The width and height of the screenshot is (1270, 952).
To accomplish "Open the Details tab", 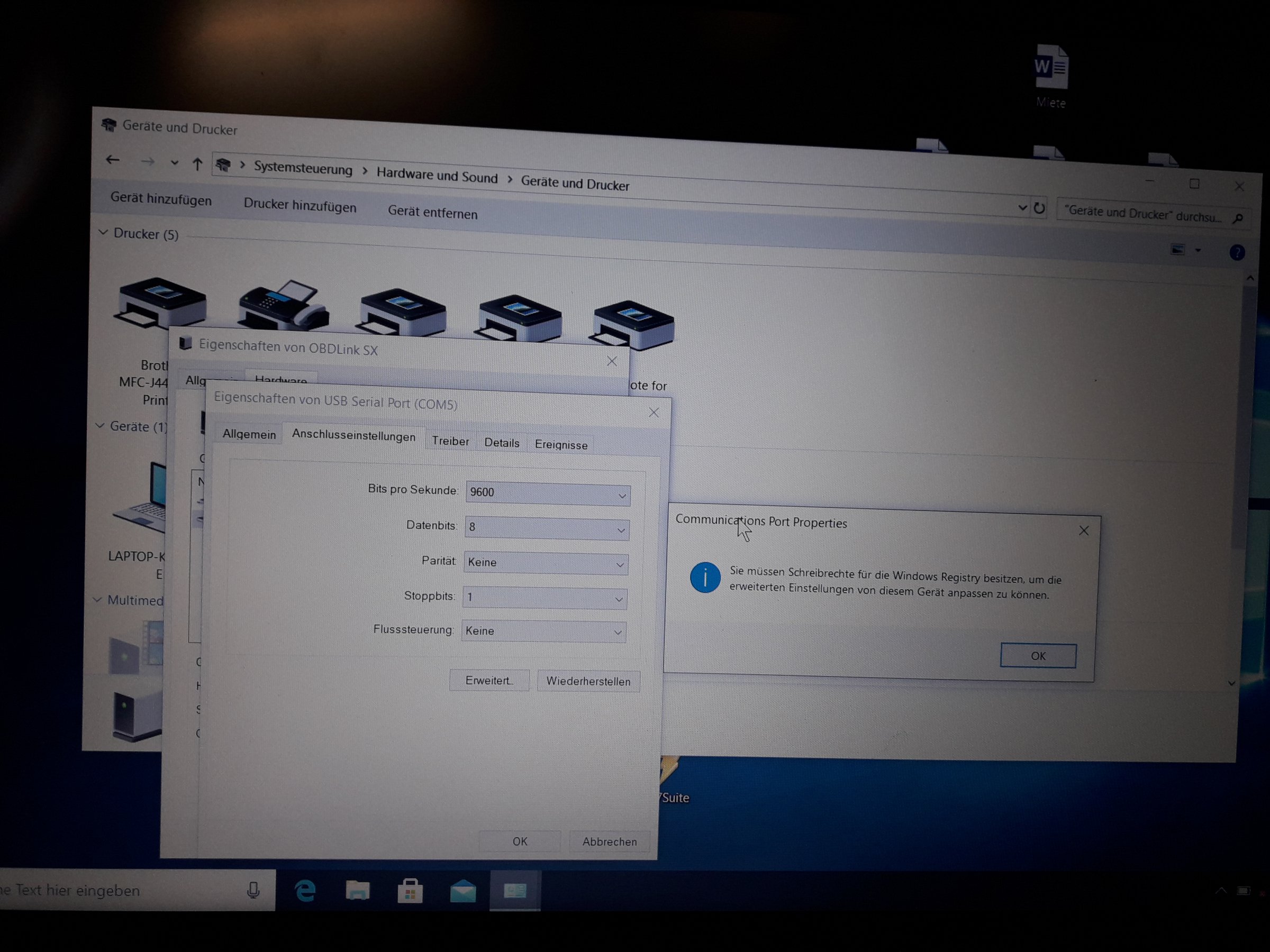I will point(501,443).
